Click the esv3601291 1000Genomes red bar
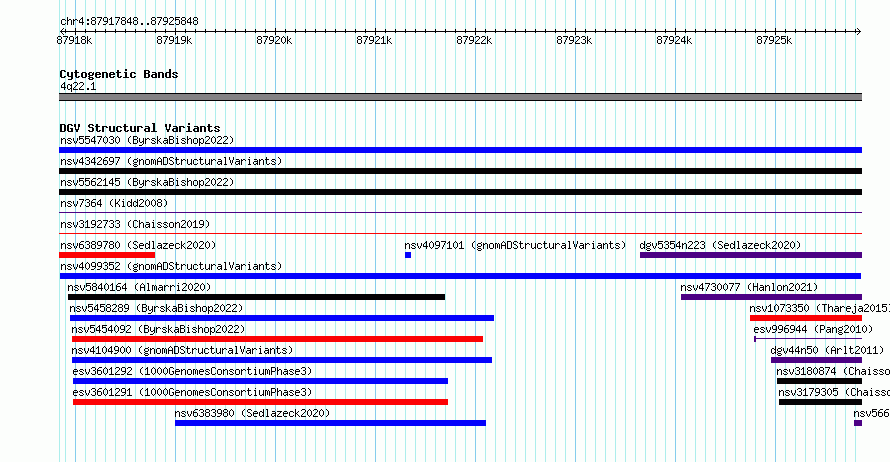The height and width of the screenshot is (462, 890). pos(260,402)
